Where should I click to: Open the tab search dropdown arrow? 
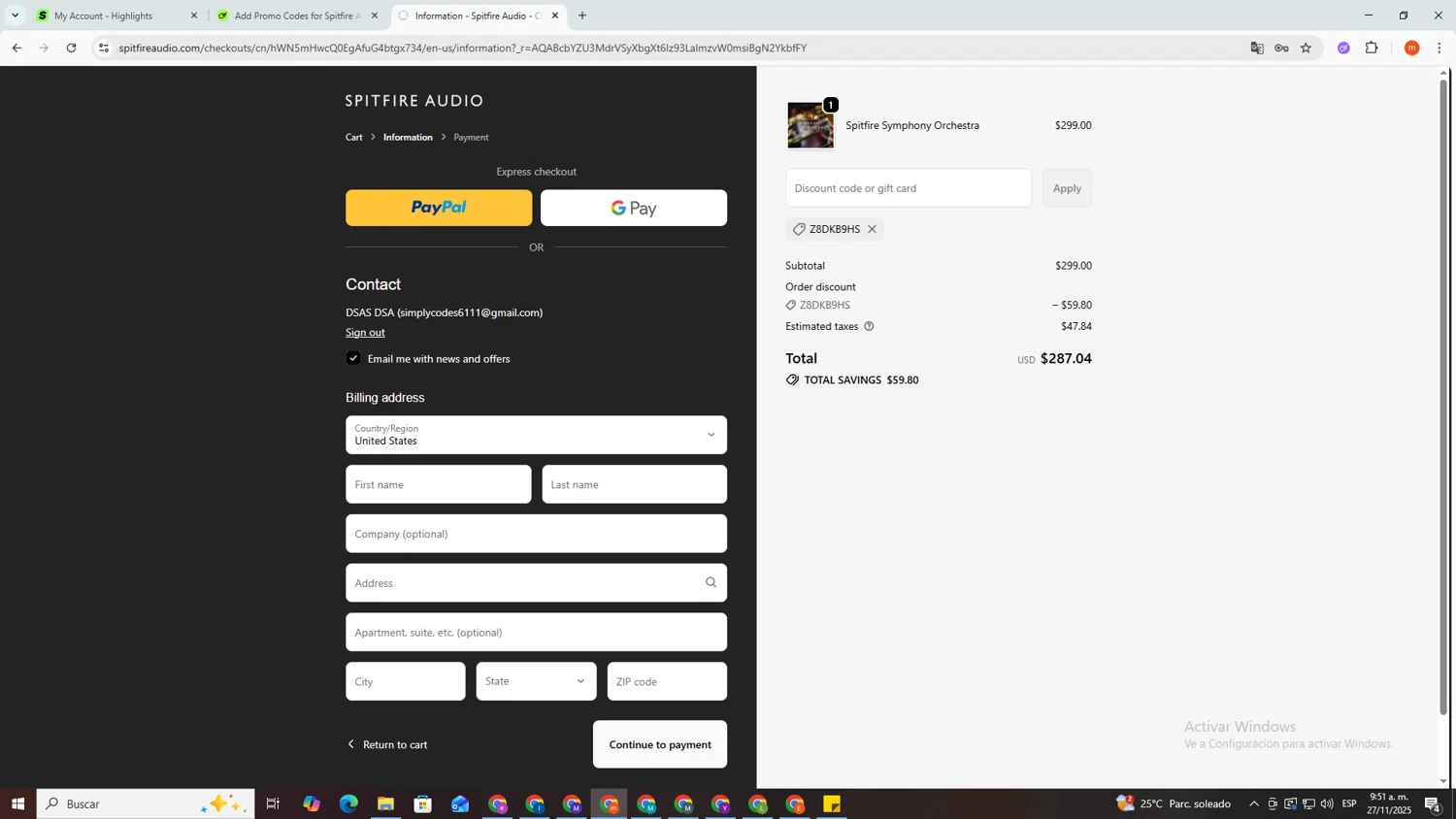15,16
